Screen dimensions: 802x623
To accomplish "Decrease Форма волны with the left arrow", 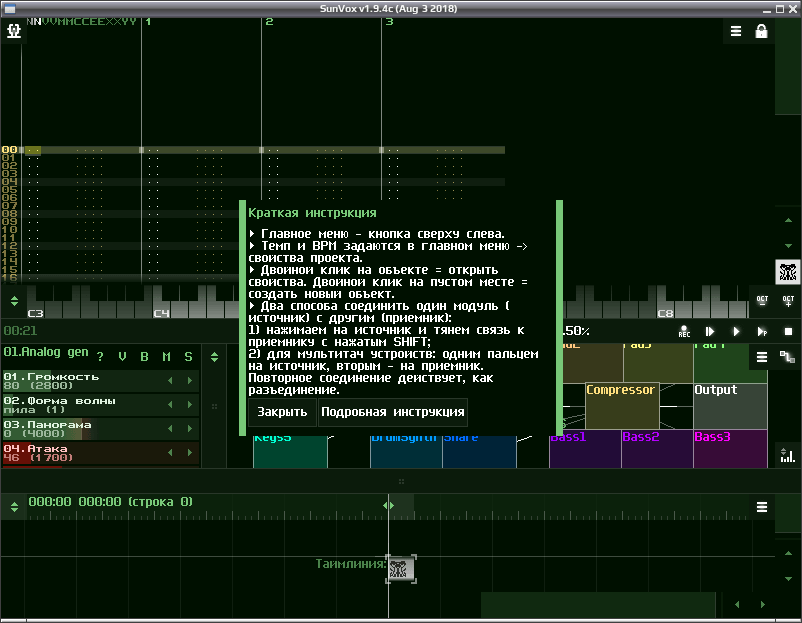I will (170, 405).
